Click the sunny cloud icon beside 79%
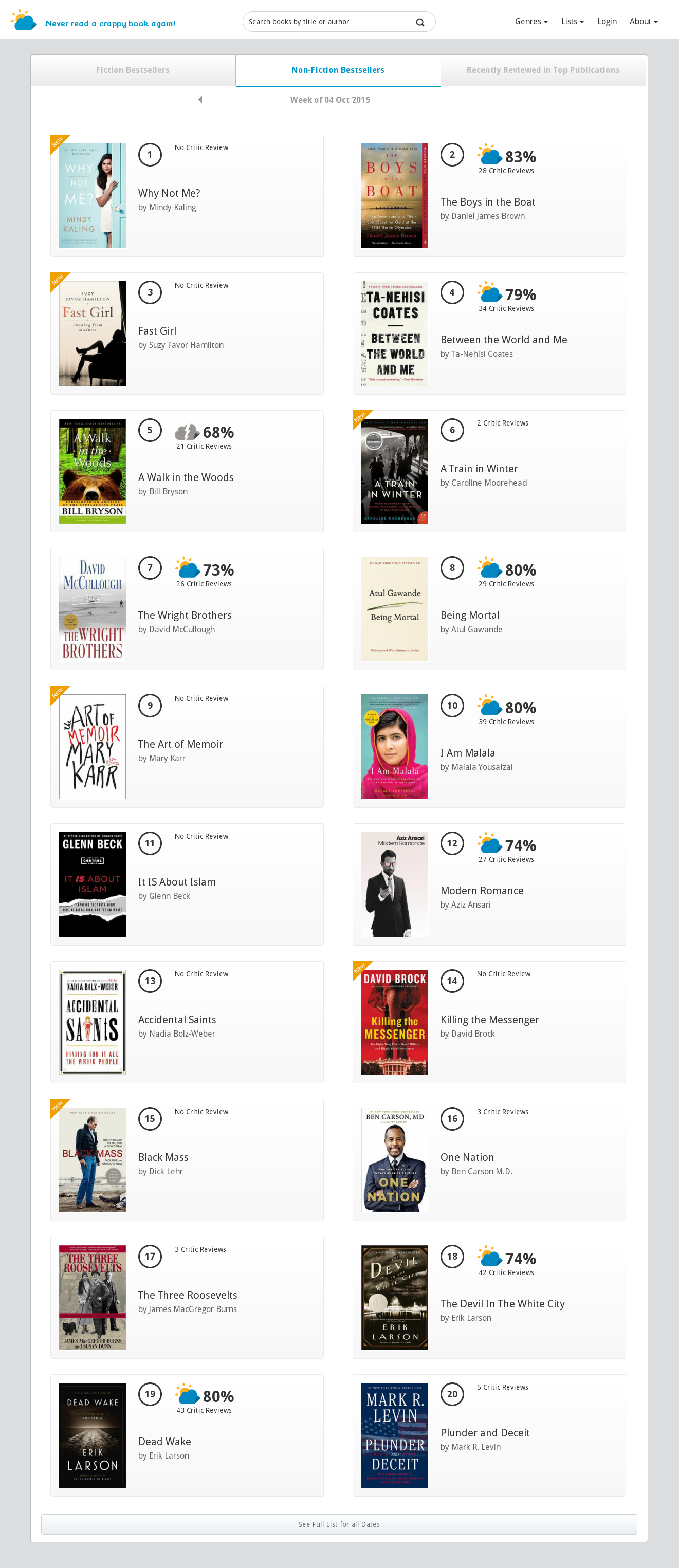 pyautogui.click(x=490, y=292)
